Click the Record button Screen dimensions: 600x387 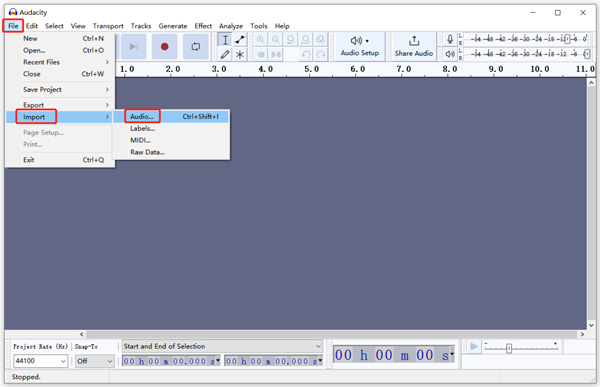(x=165, y=47)
